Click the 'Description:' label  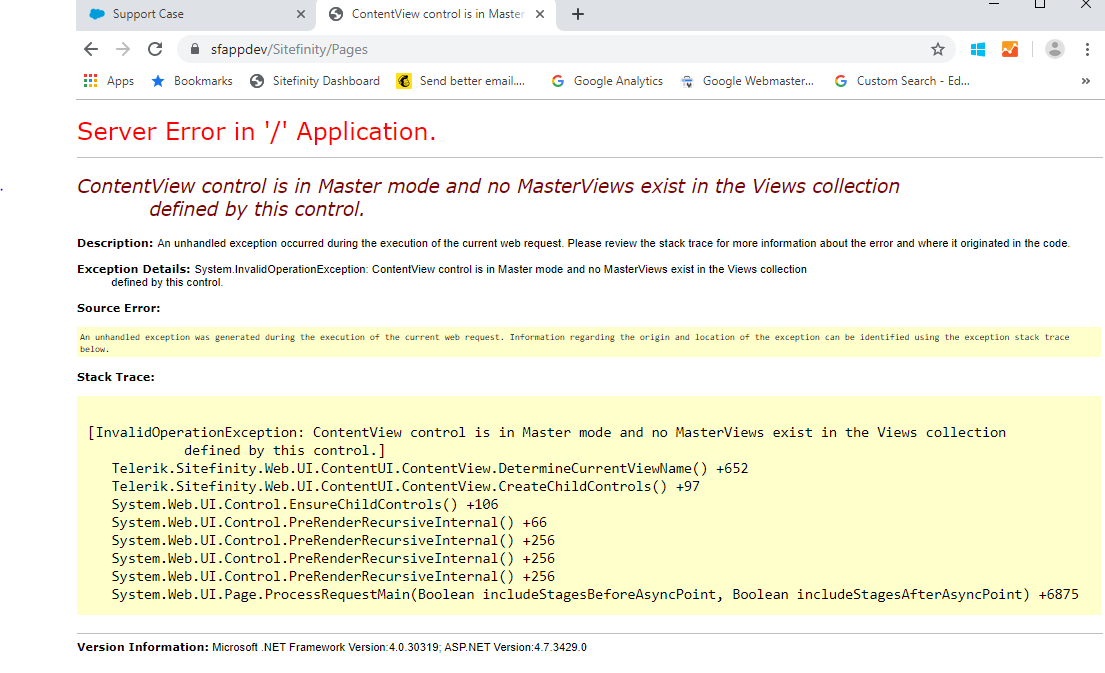[x=115, y=243]
